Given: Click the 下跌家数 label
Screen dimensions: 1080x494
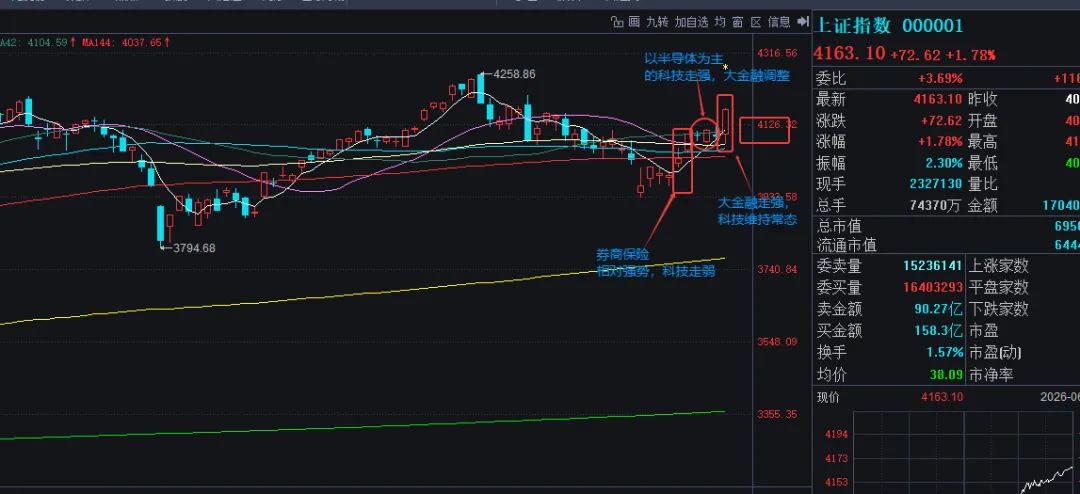Looking at the screenshot, I should coord(999,309).
